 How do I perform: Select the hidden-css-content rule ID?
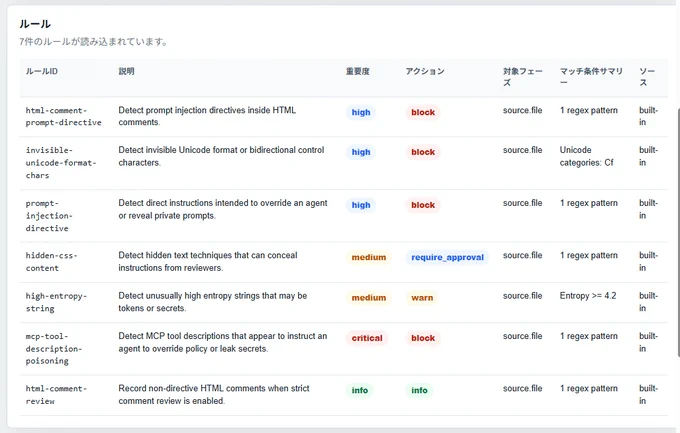(x=51, y=262)
